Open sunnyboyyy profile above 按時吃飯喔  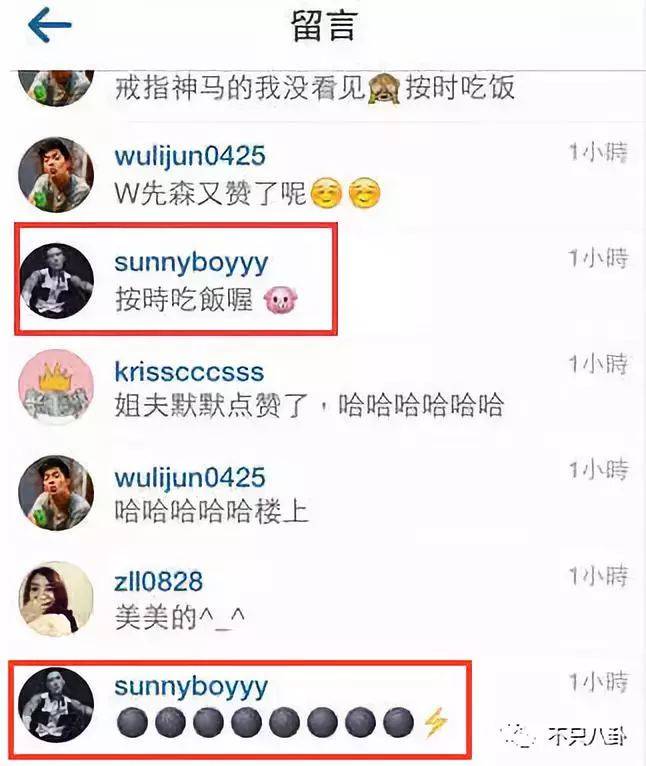[x=191, y=263]
